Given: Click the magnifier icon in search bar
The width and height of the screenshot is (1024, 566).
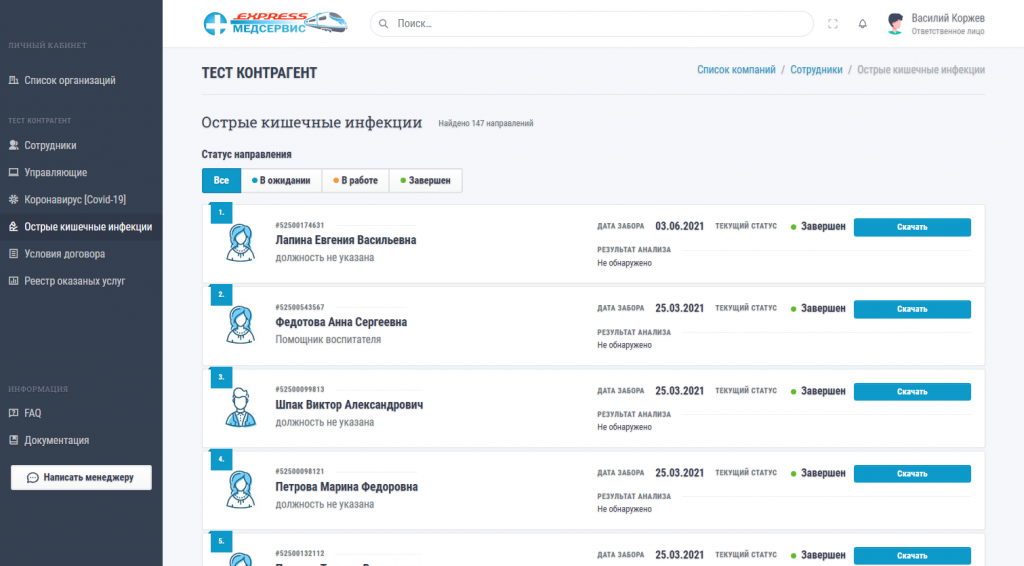Looking at the screenshot, I should tap(384, 23).
